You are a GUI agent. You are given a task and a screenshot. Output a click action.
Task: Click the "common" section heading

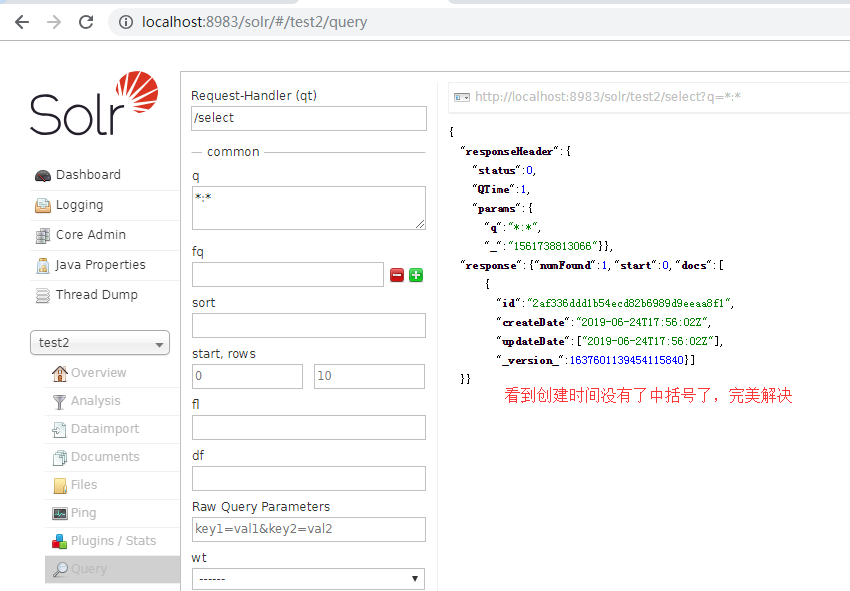point(233,152)
